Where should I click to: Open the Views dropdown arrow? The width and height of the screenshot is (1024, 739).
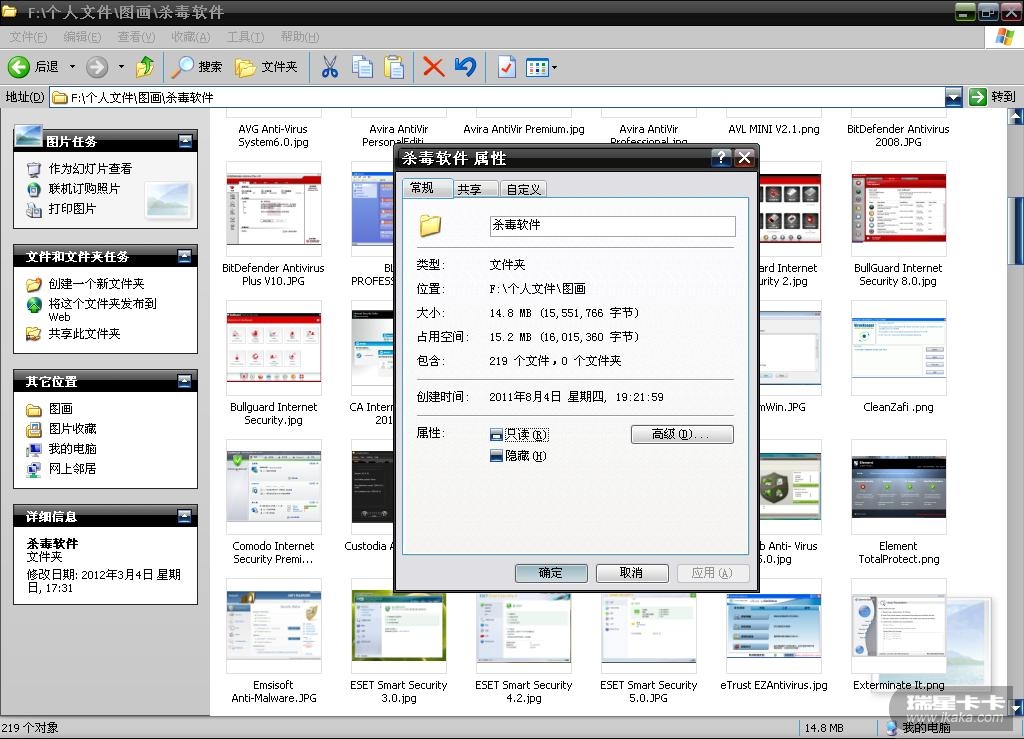pos(554,67)
